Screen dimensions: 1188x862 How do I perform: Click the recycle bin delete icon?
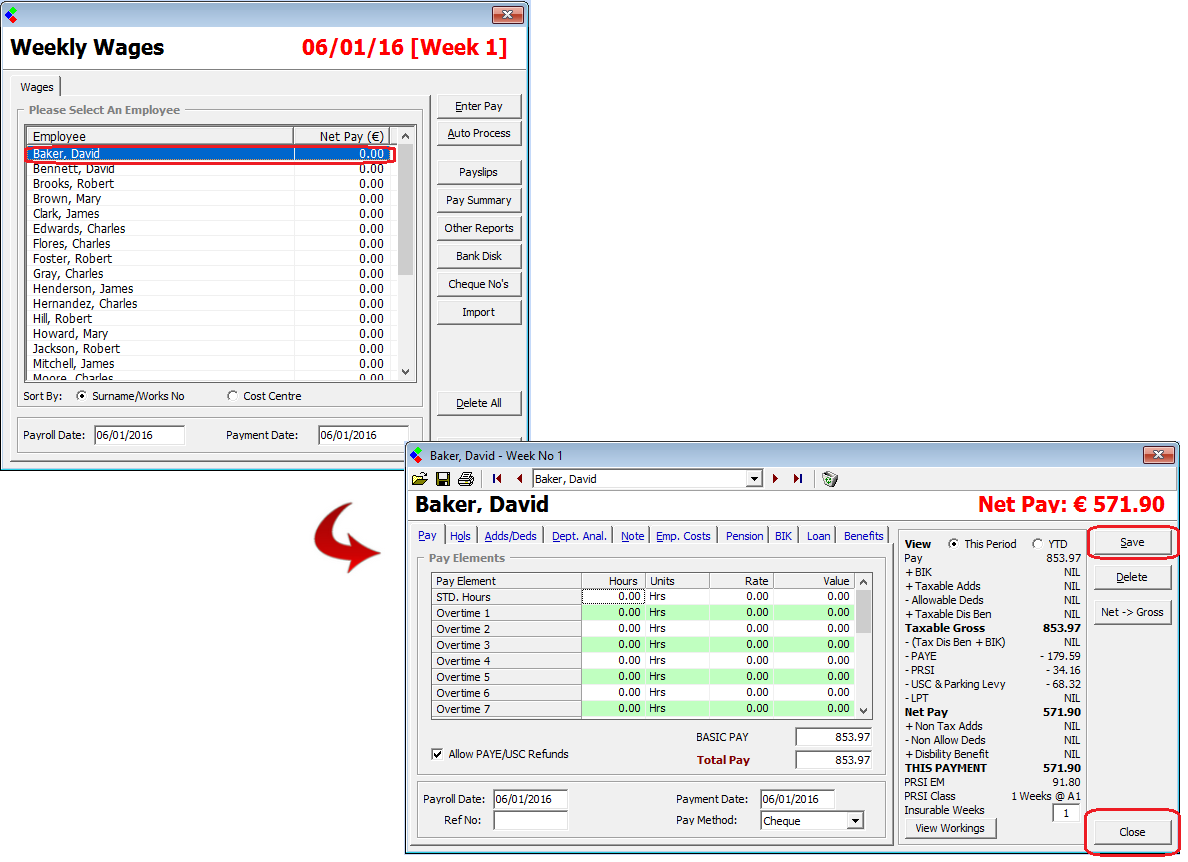(829, 479)
